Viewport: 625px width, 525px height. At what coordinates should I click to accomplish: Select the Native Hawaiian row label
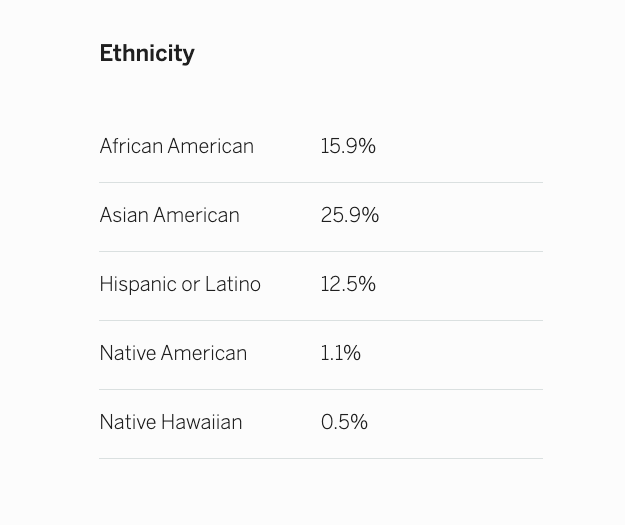[x=171, y=423]
